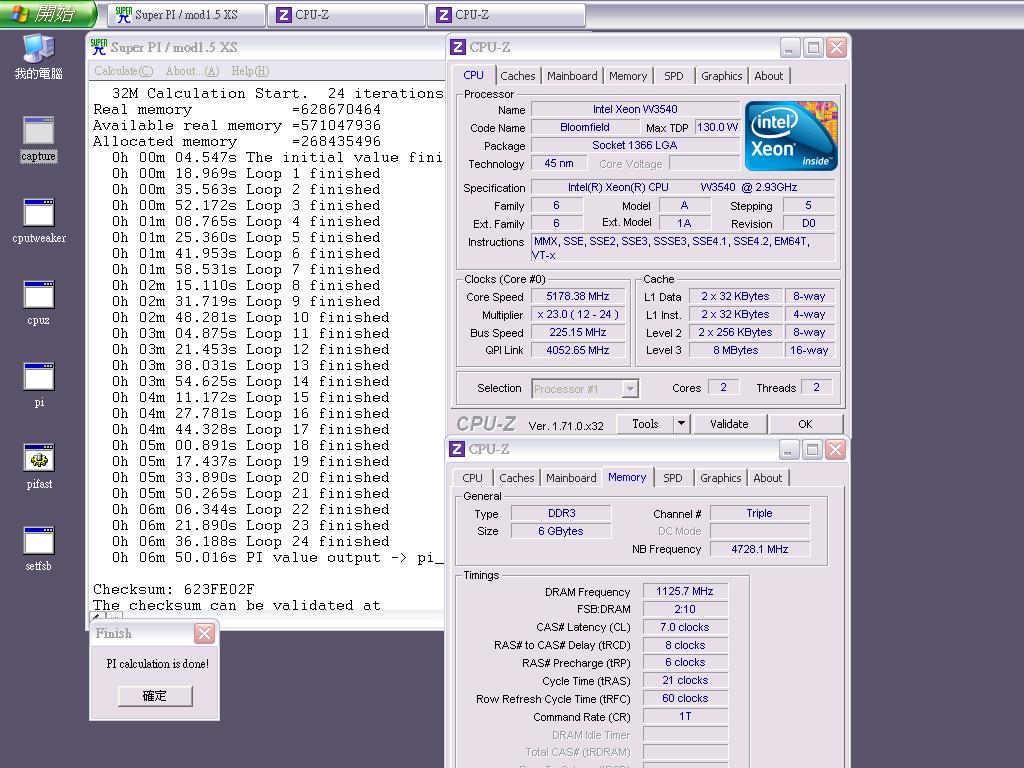Screen dimensions: 1024x768
Task: Click the Intel Xeon W3540 name field
Action: [635, 109]
